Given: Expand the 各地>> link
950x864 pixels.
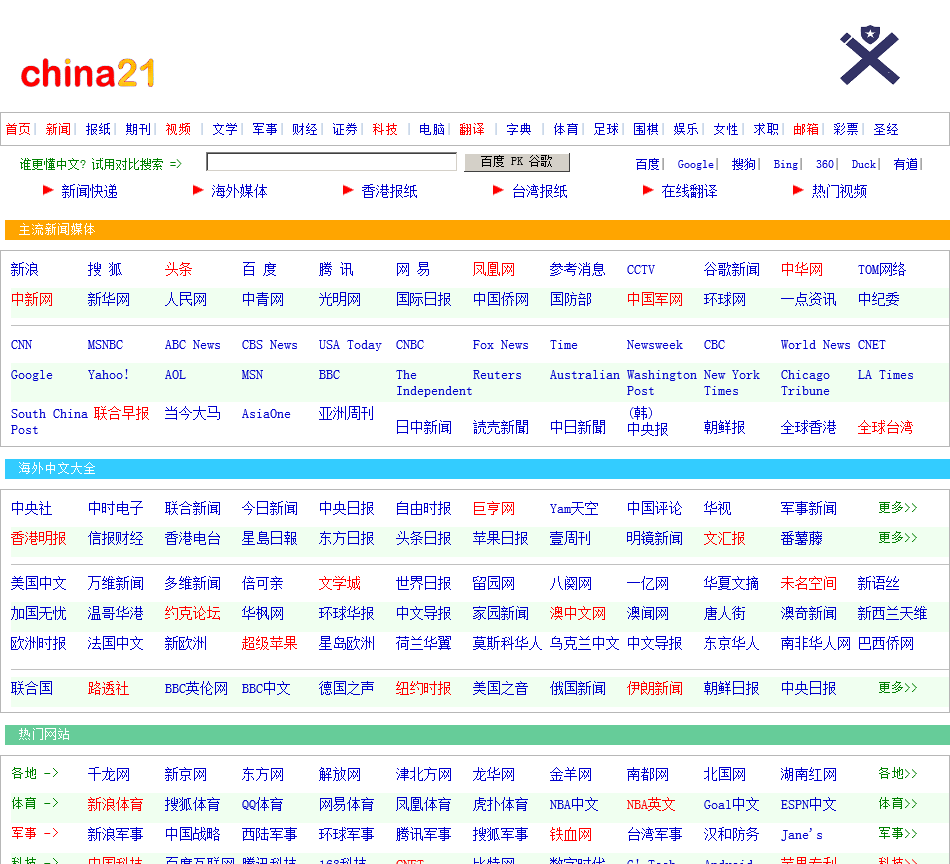Looking at the screenshot, I should pyautogui.click(x=898, y=774).
